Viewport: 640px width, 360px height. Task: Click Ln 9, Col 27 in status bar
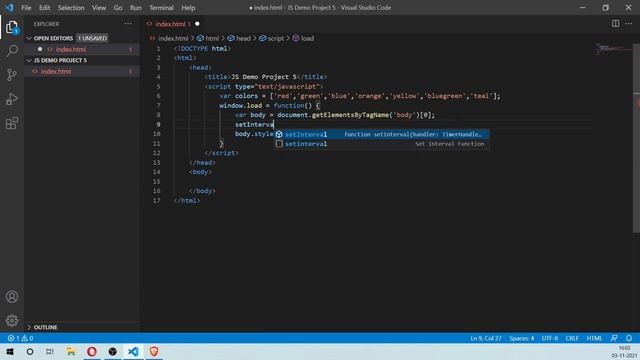tap(486, 338)
